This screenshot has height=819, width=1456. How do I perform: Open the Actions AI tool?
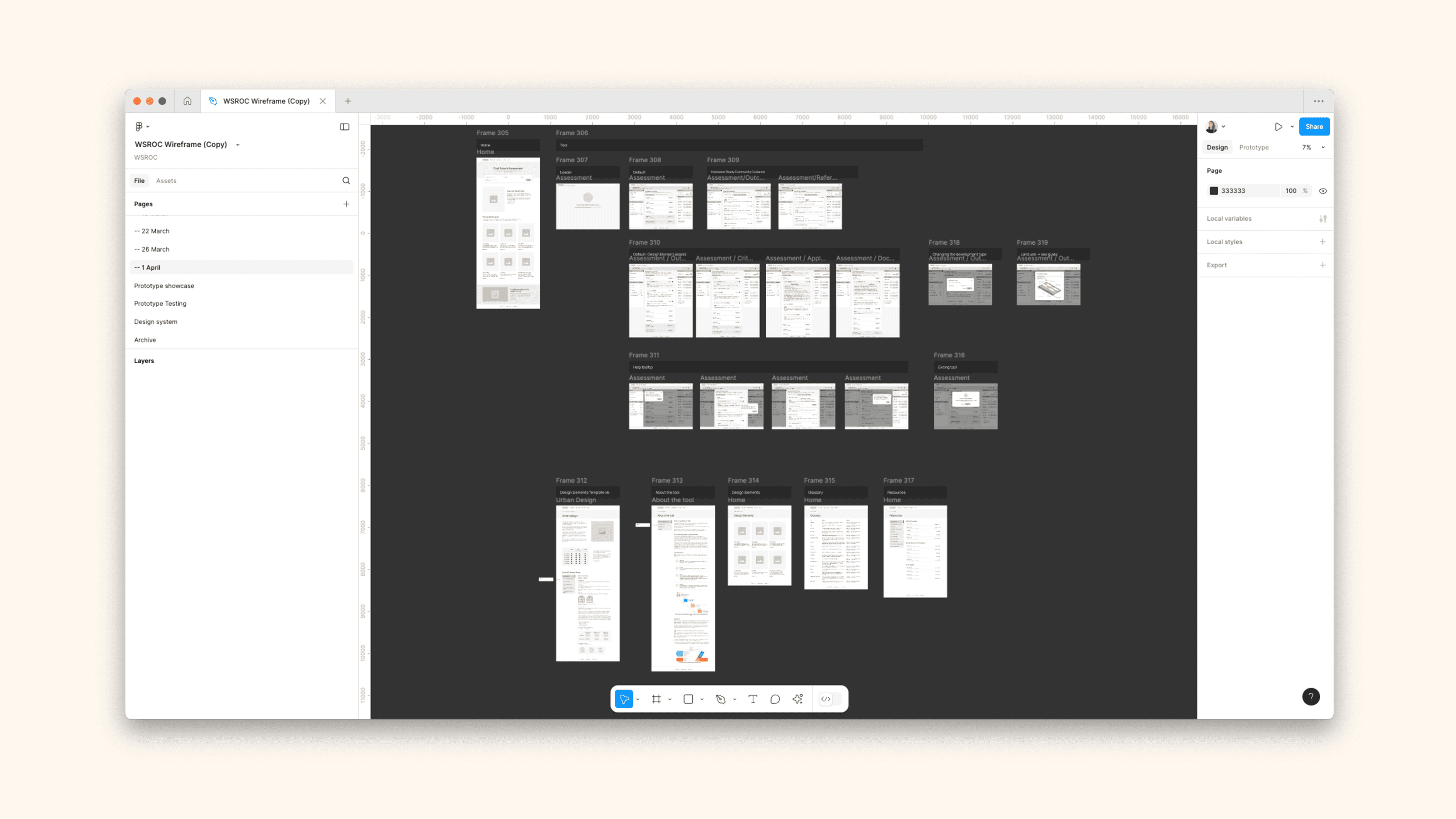click(797, 699)
